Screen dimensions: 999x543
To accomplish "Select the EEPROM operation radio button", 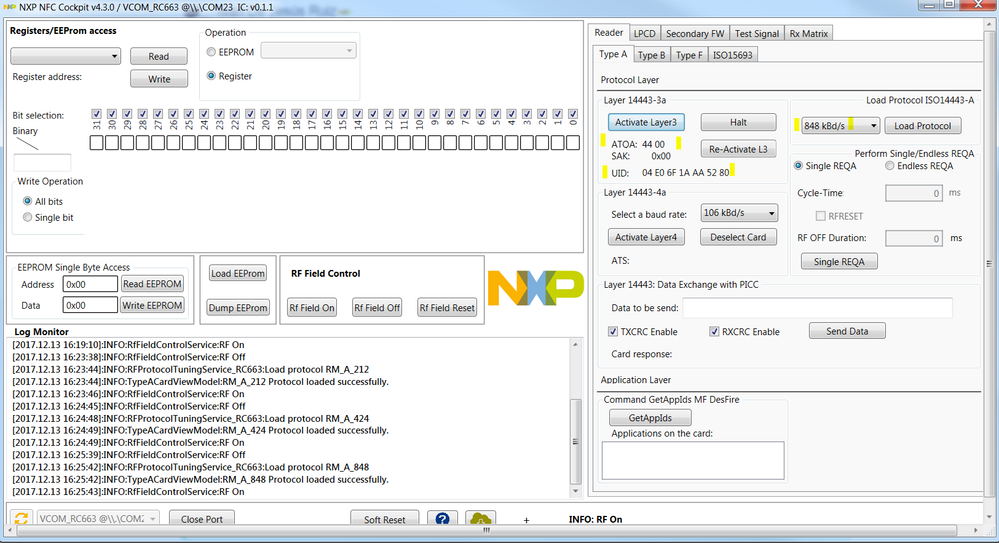I will click(211, 52).
